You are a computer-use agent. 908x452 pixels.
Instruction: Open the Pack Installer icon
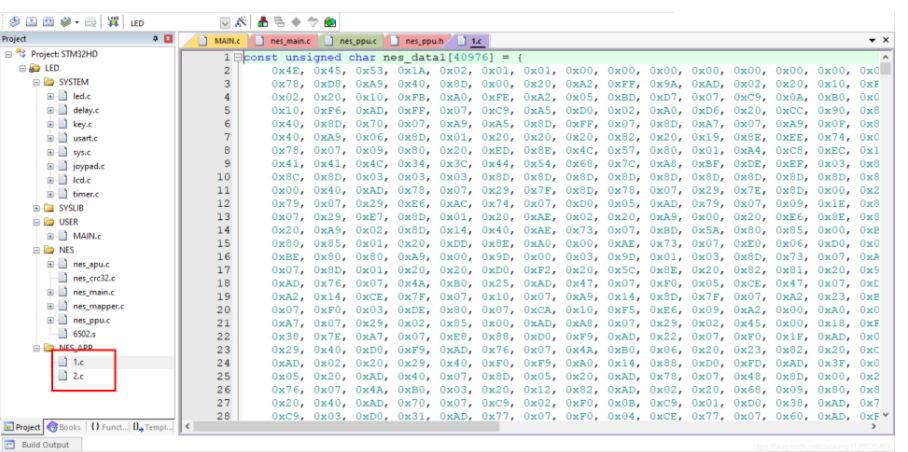tap(330, 22)
